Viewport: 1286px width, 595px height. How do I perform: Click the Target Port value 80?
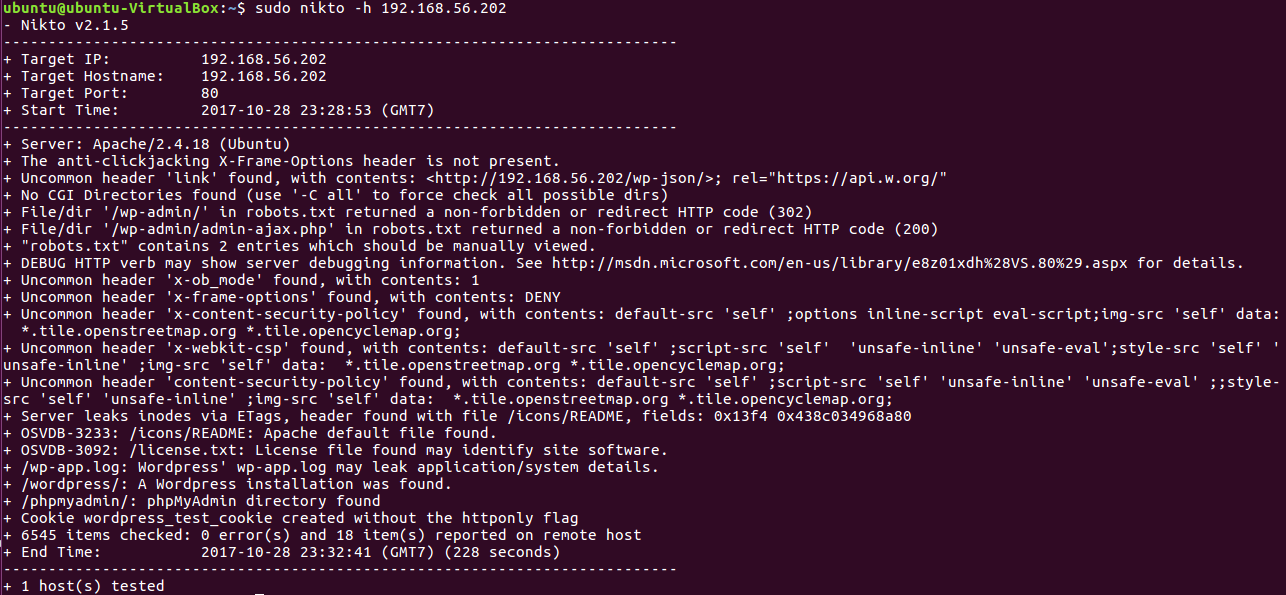210,93
